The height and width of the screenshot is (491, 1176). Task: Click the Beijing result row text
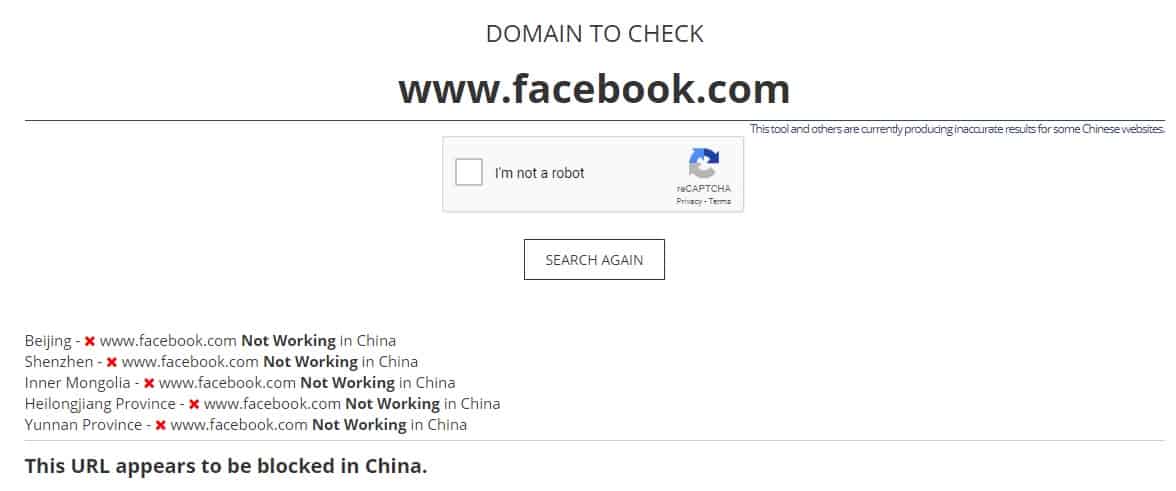point(210,340)
